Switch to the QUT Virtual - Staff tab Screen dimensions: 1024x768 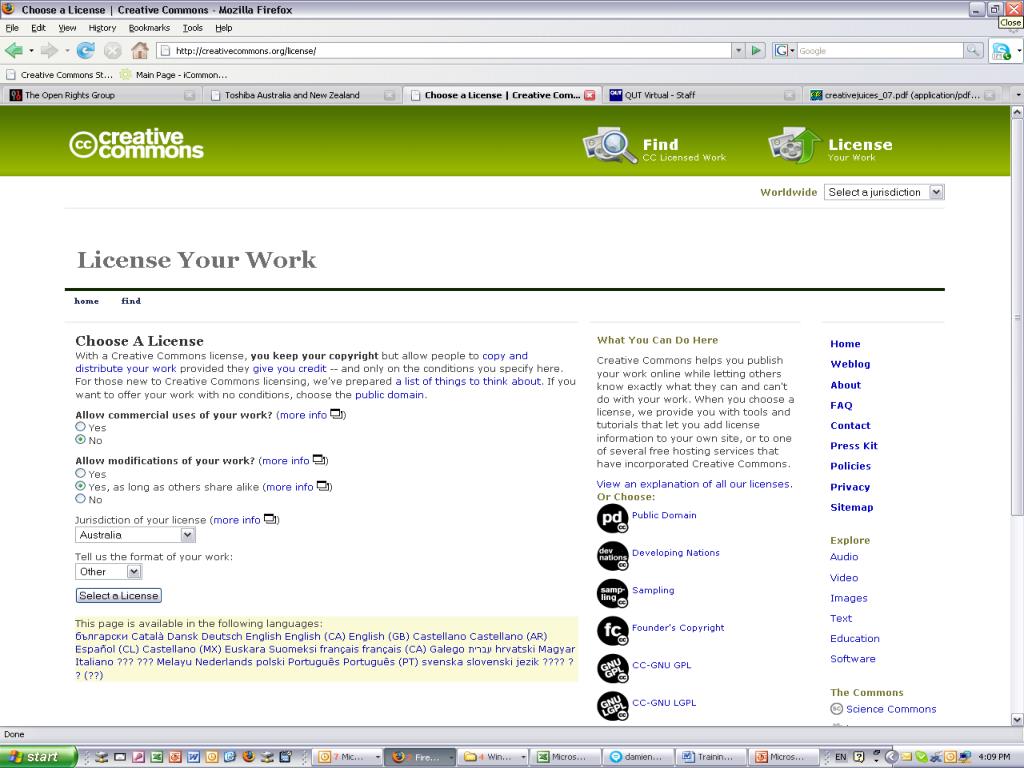[x=701, y=95]
